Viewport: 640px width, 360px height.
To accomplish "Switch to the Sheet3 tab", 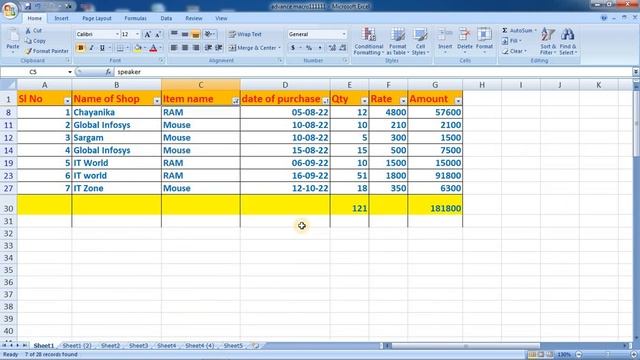I will (138, 346).
